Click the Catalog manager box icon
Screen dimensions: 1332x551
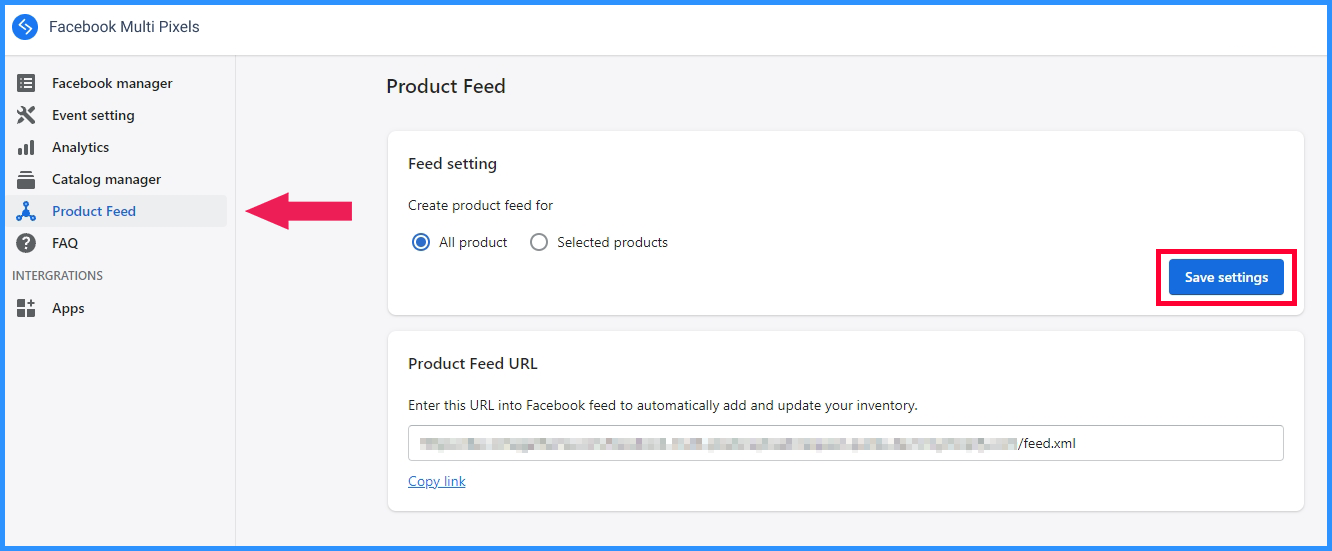click(x=26, y=179)
